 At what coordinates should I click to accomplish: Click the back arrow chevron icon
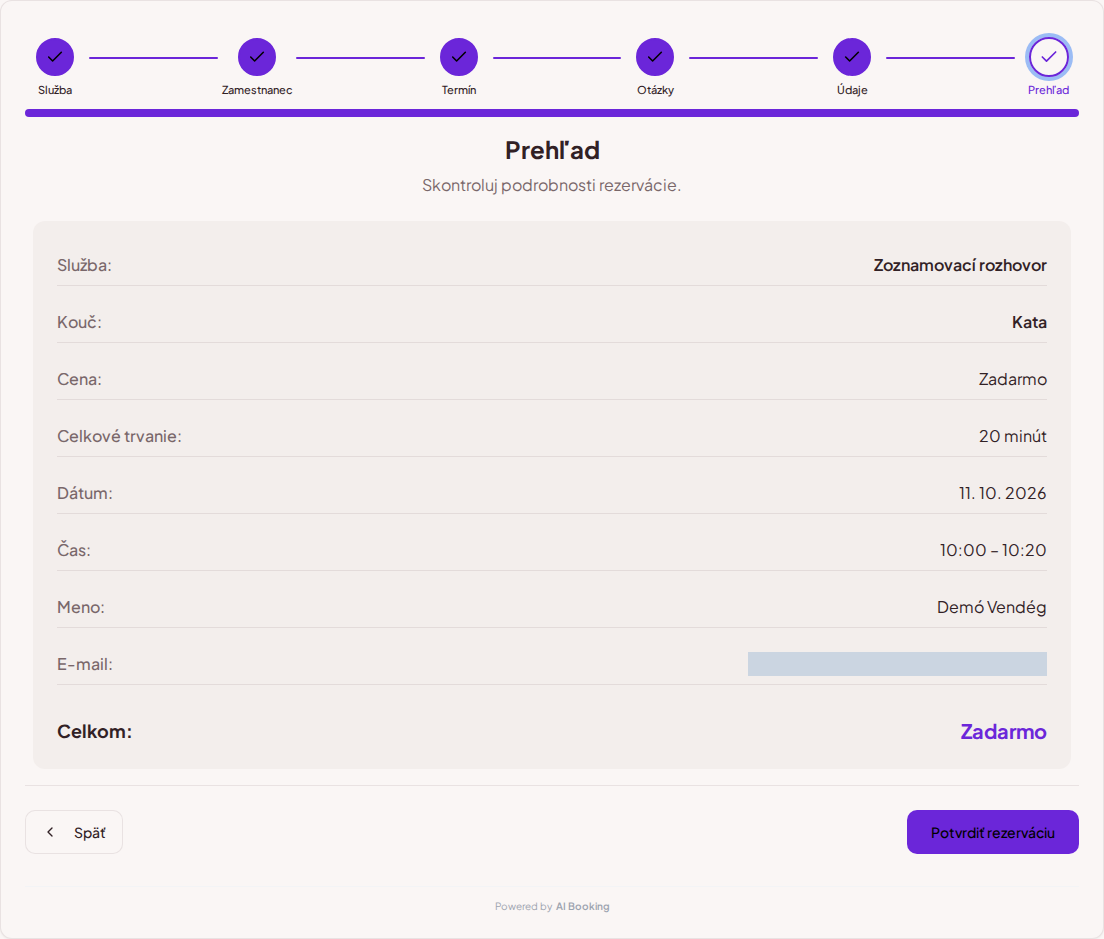pos(50,832)
